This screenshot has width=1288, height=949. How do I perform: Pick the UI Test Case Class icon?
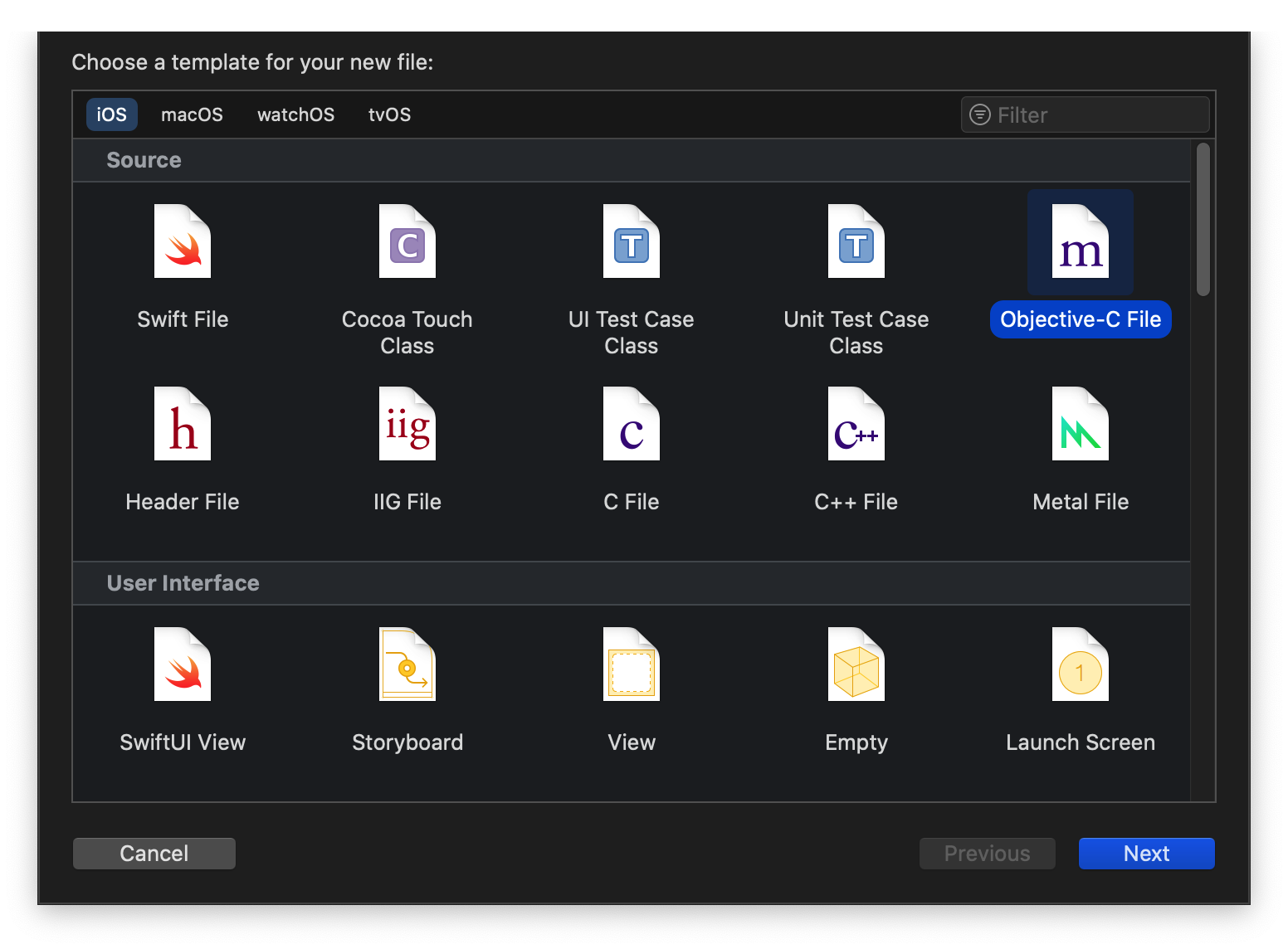tap(632, 241)
